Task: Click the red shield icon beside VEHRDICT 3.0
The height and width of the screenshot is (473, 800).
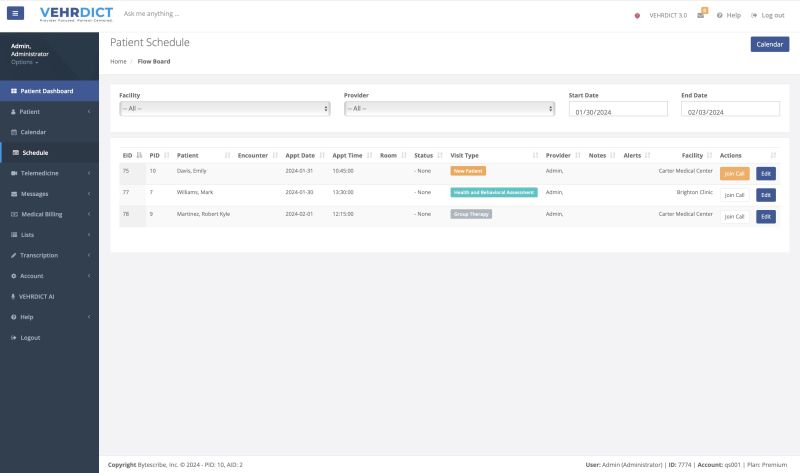Action: click(x=638, y=15)
